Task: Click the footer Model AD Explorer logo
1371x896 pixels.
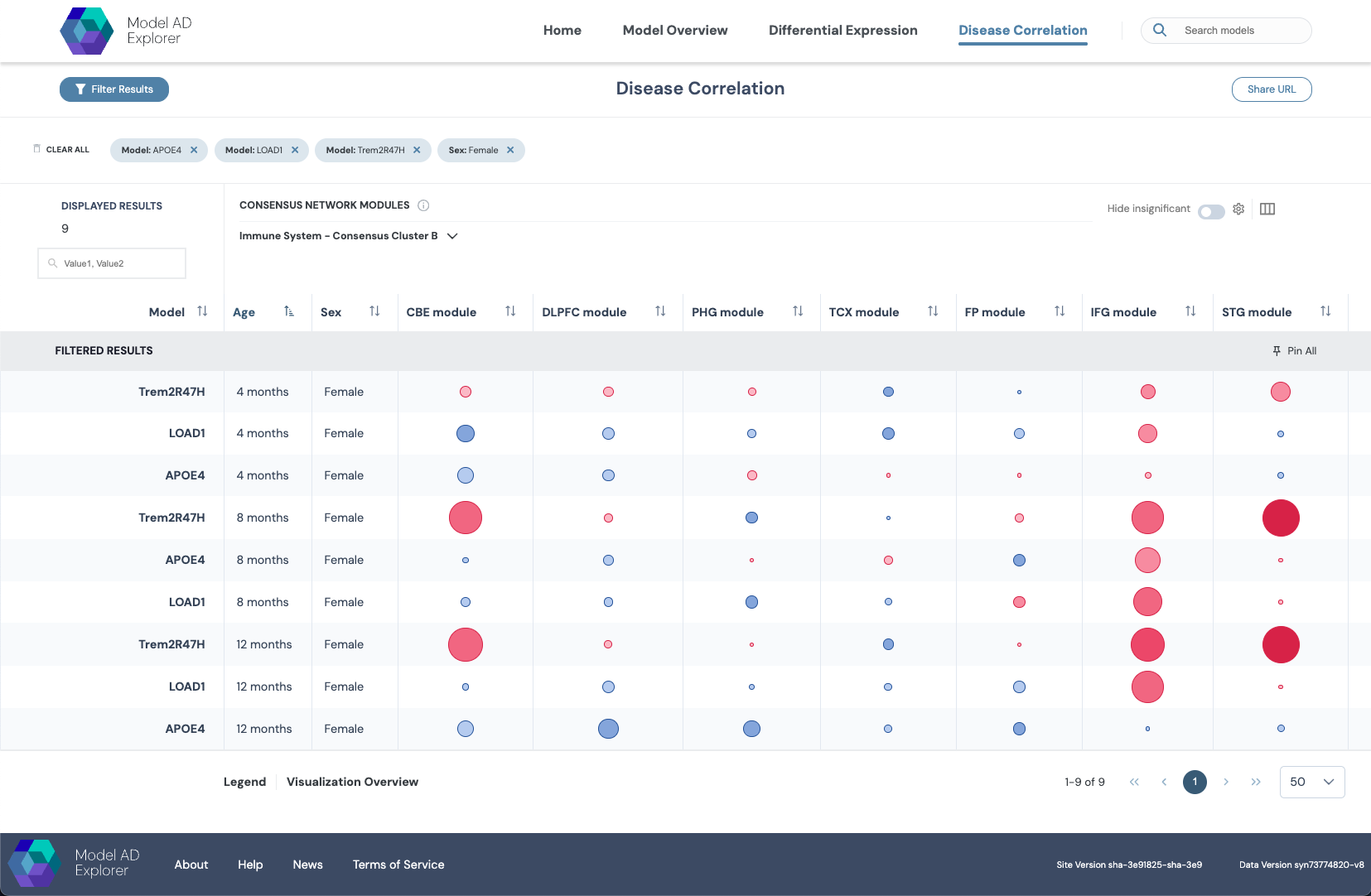Action: (x=75, y=863)
